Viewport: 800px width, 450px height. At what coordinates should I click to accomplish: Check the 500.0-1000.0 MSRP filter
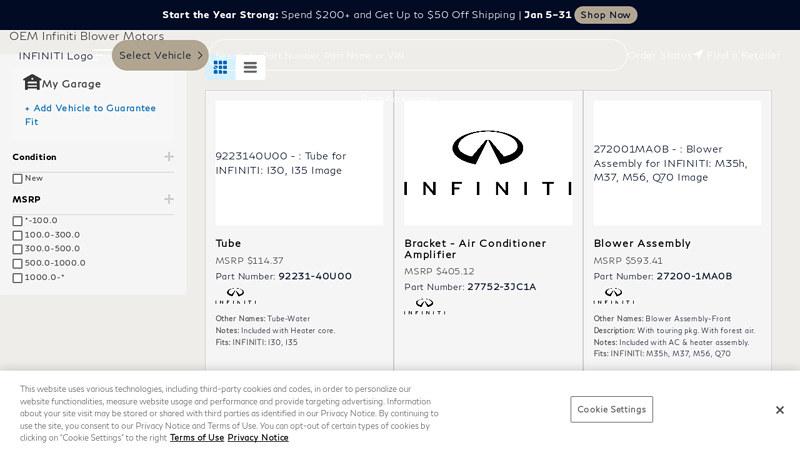coord(17,263)
